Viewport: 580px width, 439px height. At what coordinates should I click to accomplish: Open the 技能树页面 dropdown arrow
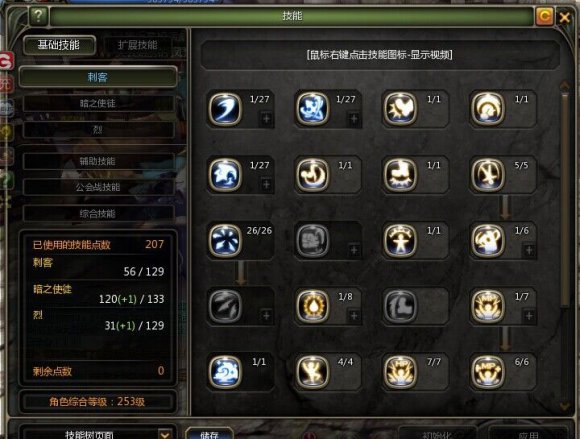coord(165,434)
